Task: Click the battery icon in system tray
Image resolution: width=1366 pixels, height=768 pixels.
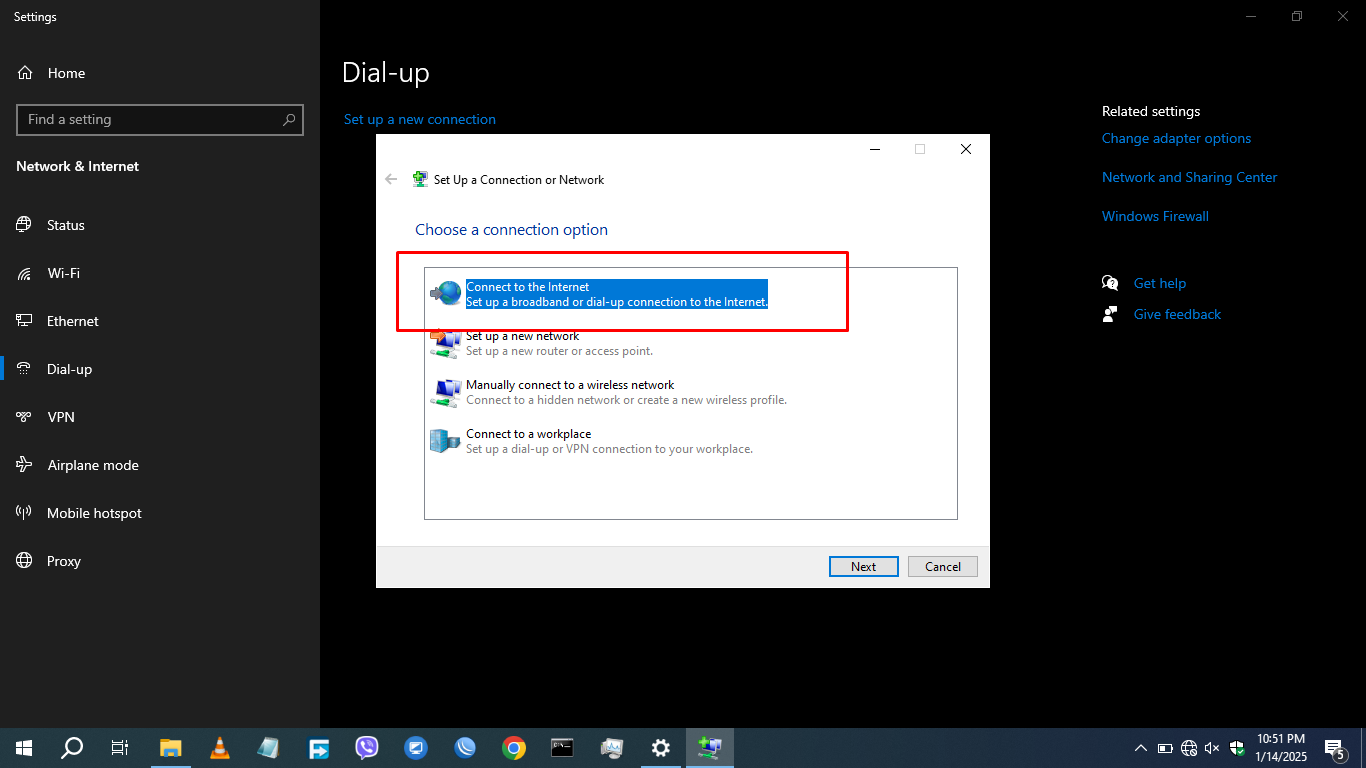Action: tap(1165, 748)
